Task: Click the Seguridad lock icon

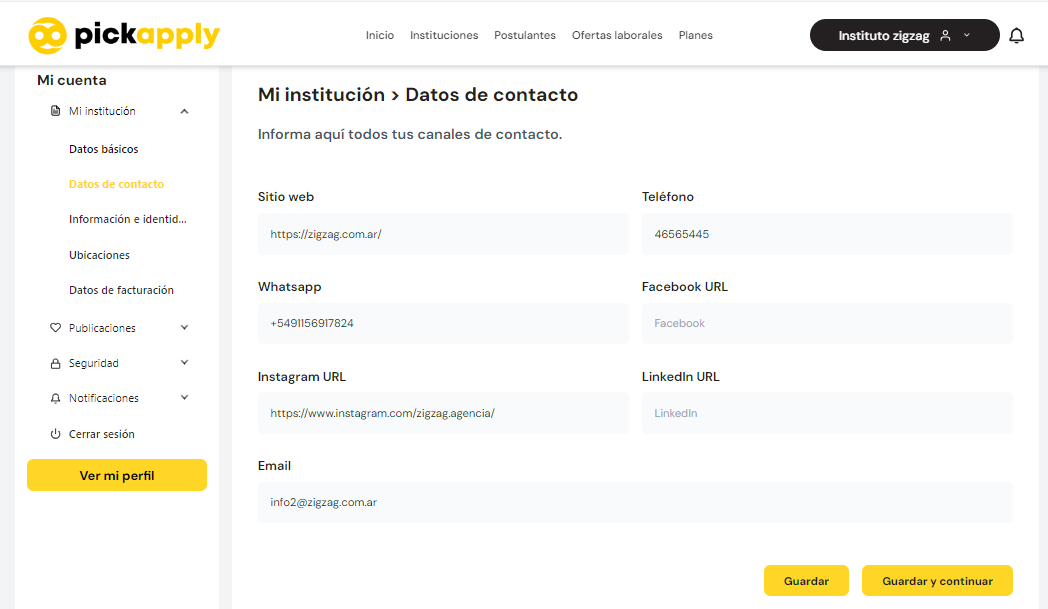Action: (x=55, y=363)
